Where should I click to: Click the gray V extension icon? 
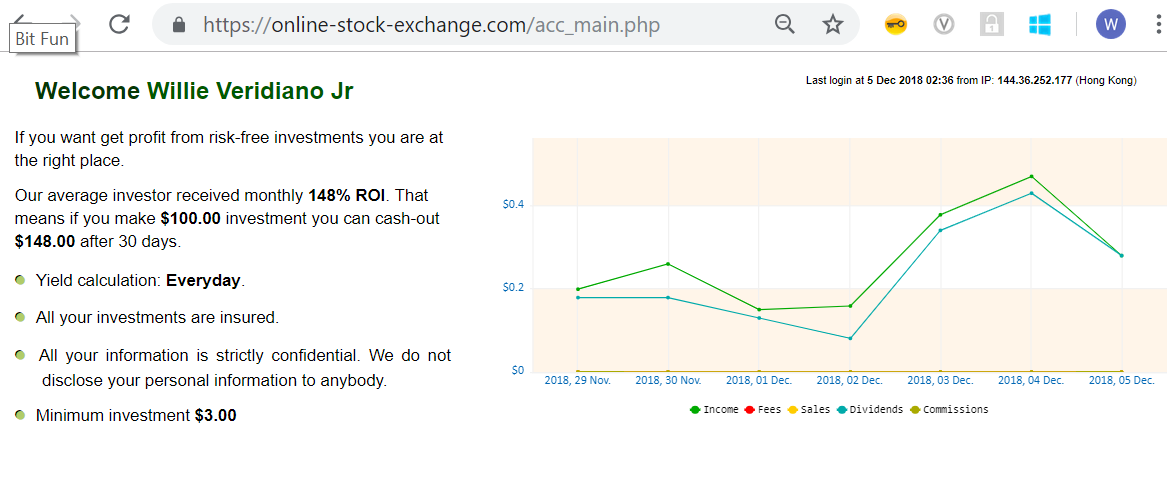tap(943, 24)
